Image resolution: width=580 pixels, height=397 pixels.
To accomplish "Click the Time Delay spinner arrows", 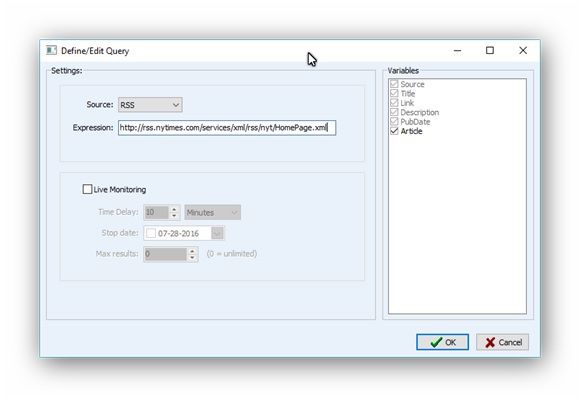I will click(x=174, y=212).
